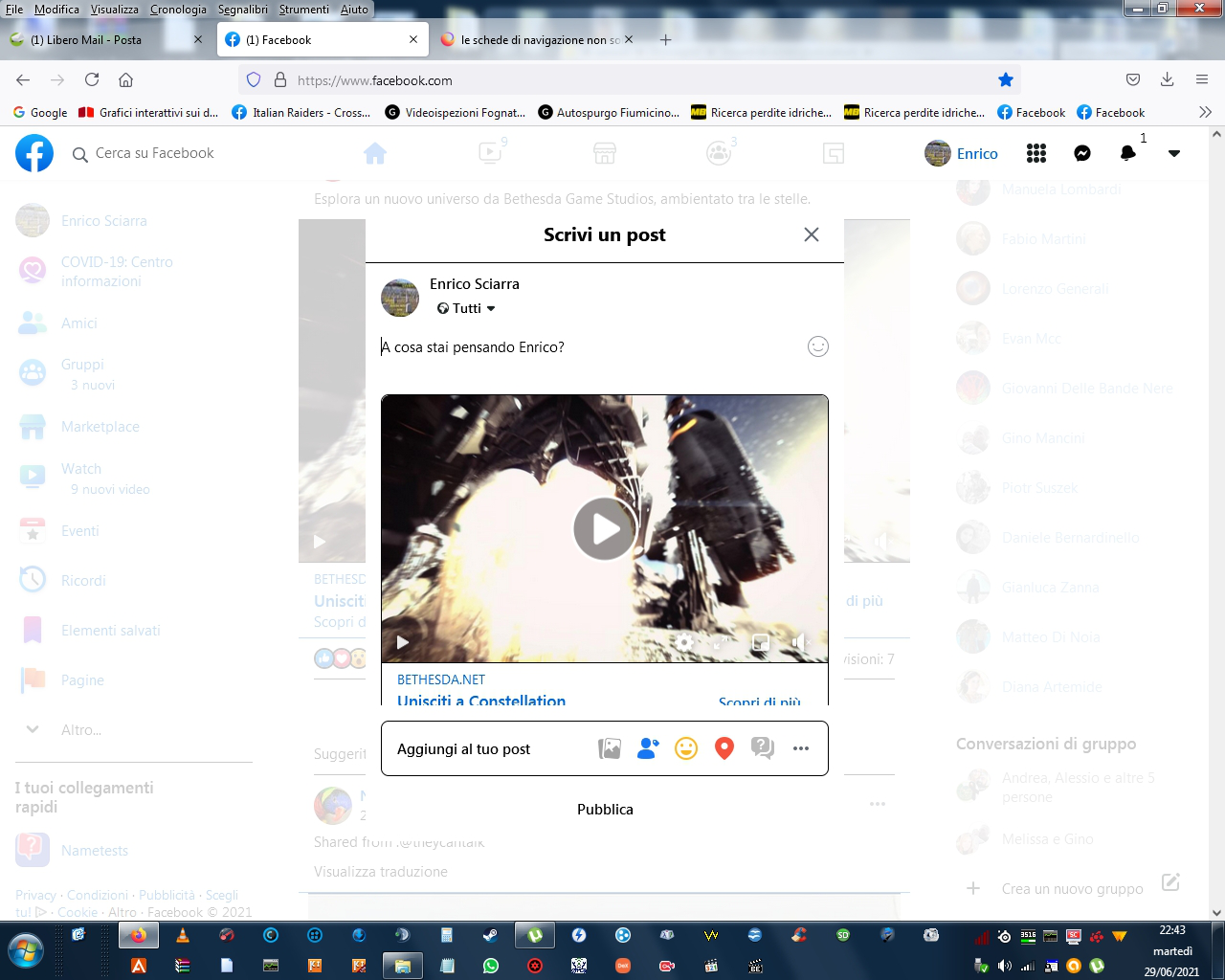Screen dimensions: 1225x980
Task: Open Tutti audience selector dropdown
Action: click(x=466, y=308)
